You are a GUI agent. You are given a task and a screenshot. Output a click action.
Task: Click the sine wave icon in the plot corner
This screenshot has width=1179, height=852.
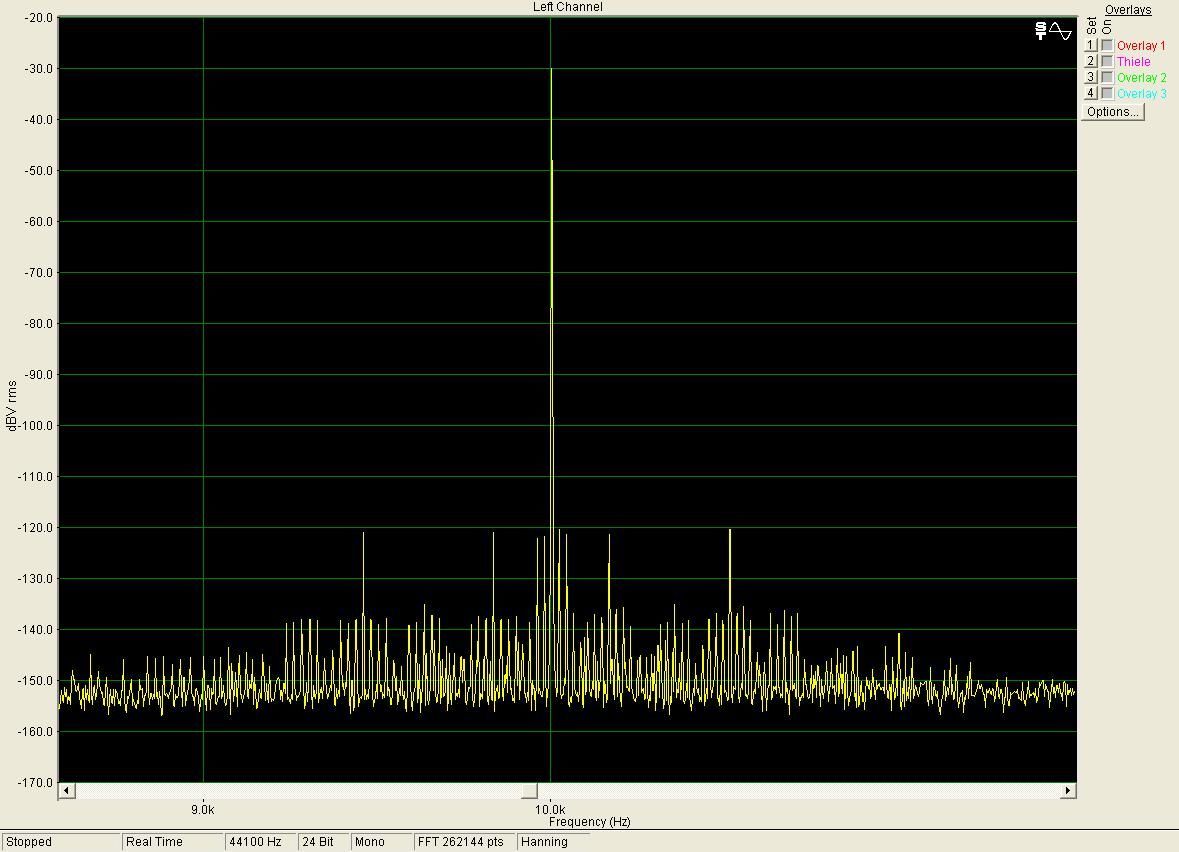[x=1061, y=31]
